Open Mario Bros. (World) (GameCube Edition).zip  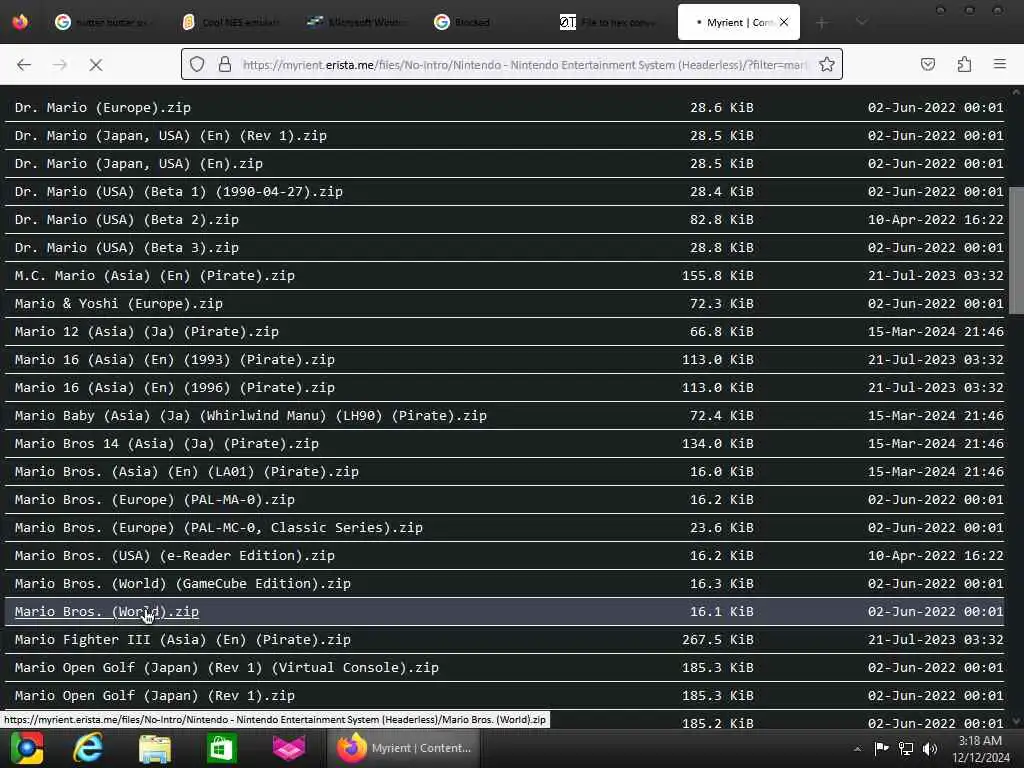pos(183,584)
